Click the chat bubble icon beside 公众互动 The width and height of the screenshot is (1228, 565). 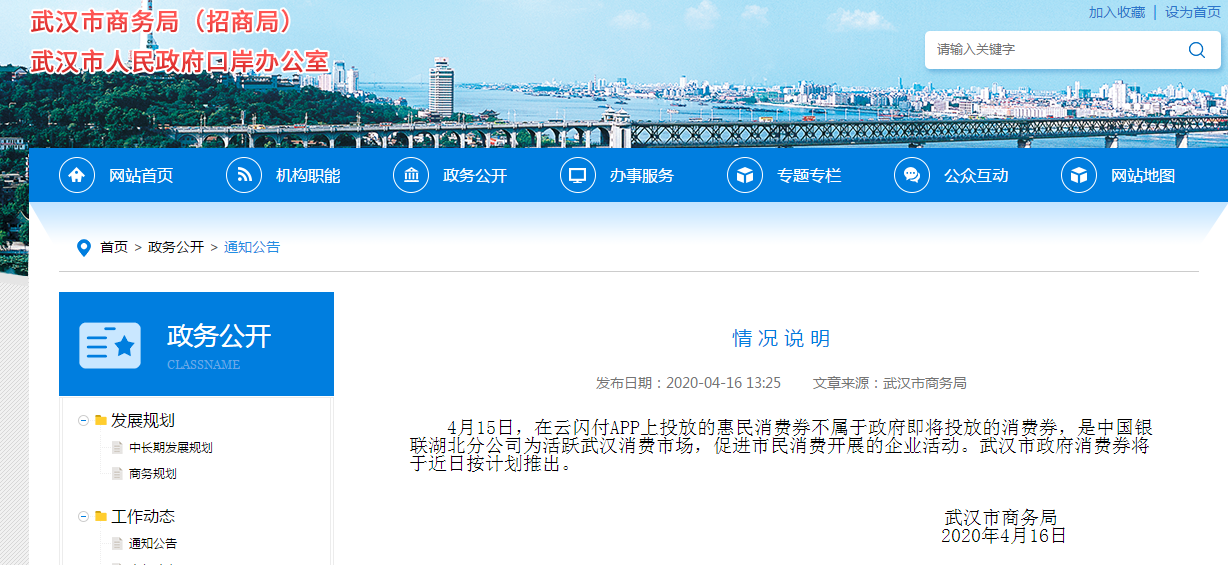pos(912,176)
